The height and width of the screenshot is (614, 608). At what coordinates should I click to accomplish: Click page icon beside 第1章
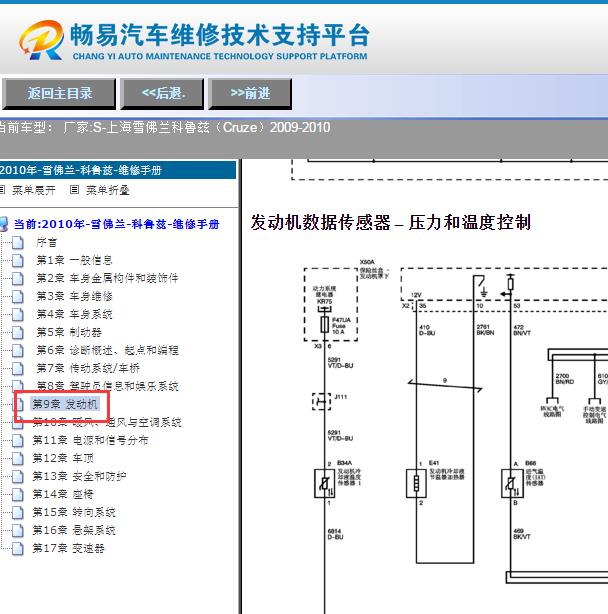click(18, 261)
